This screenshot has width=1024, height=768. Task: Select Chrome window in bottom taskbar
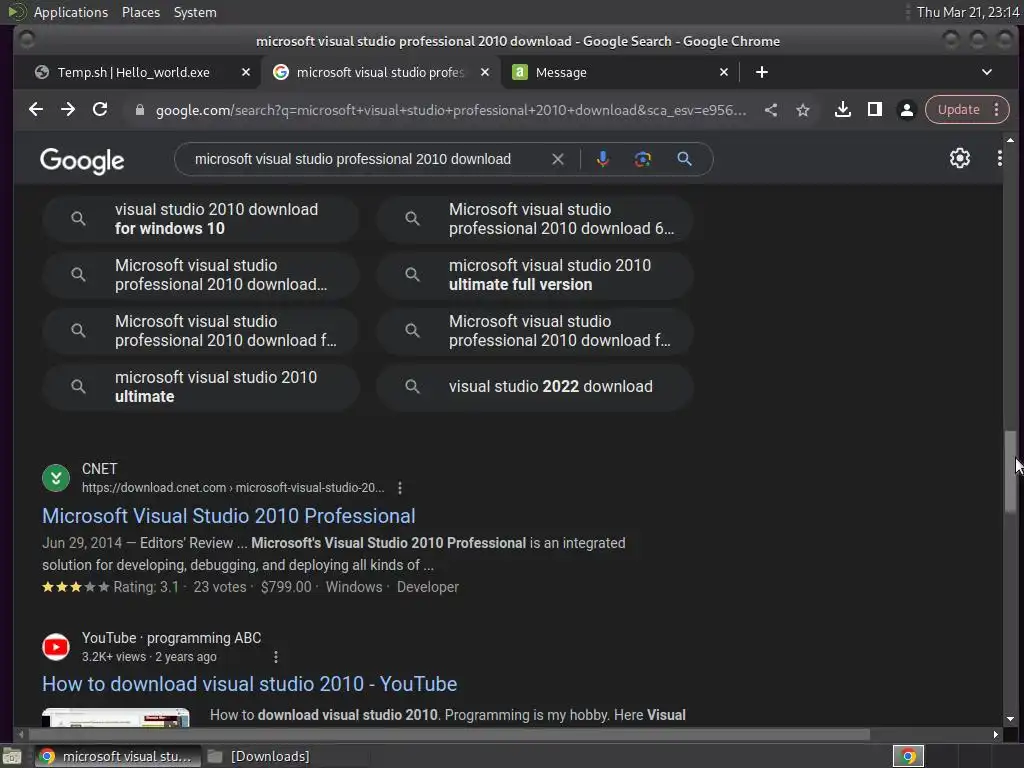[x=116, y=756]
